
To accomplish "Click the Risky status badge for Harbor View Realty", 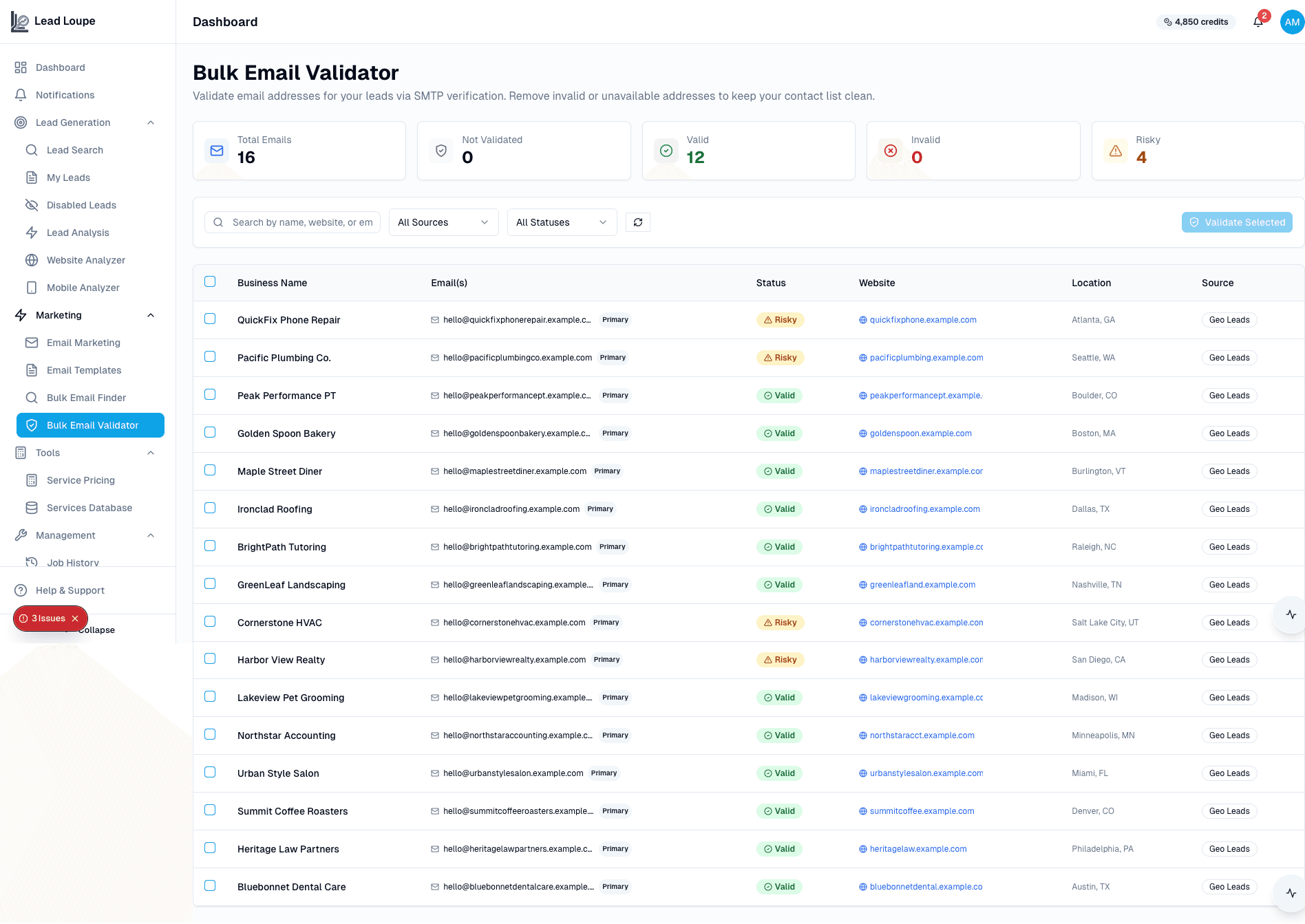I will (780, 660).
